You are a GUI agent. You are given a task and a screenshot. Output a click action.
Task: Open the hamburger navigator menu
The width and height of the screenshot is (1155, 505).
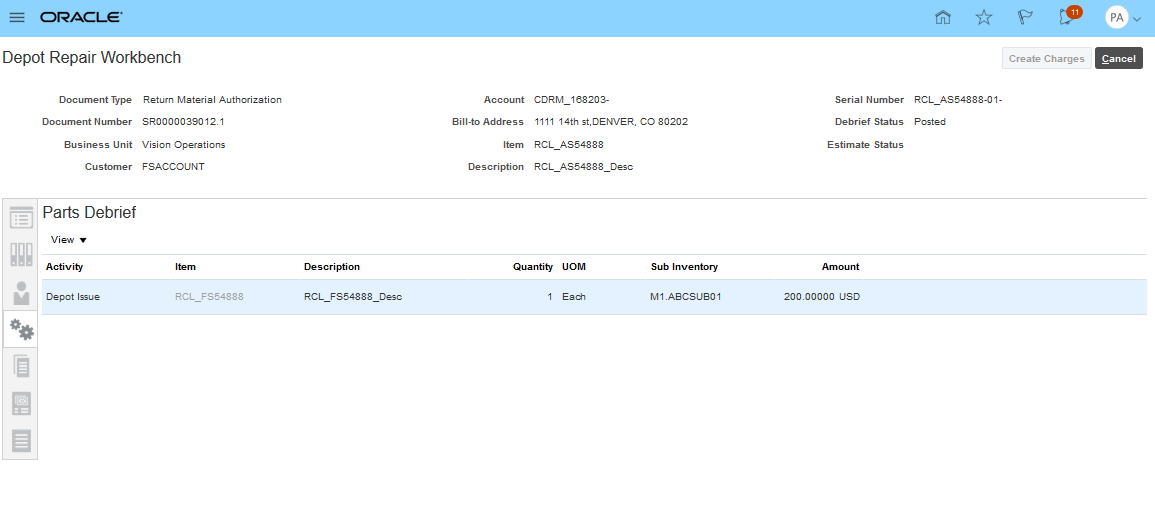(x=17, y=18)
